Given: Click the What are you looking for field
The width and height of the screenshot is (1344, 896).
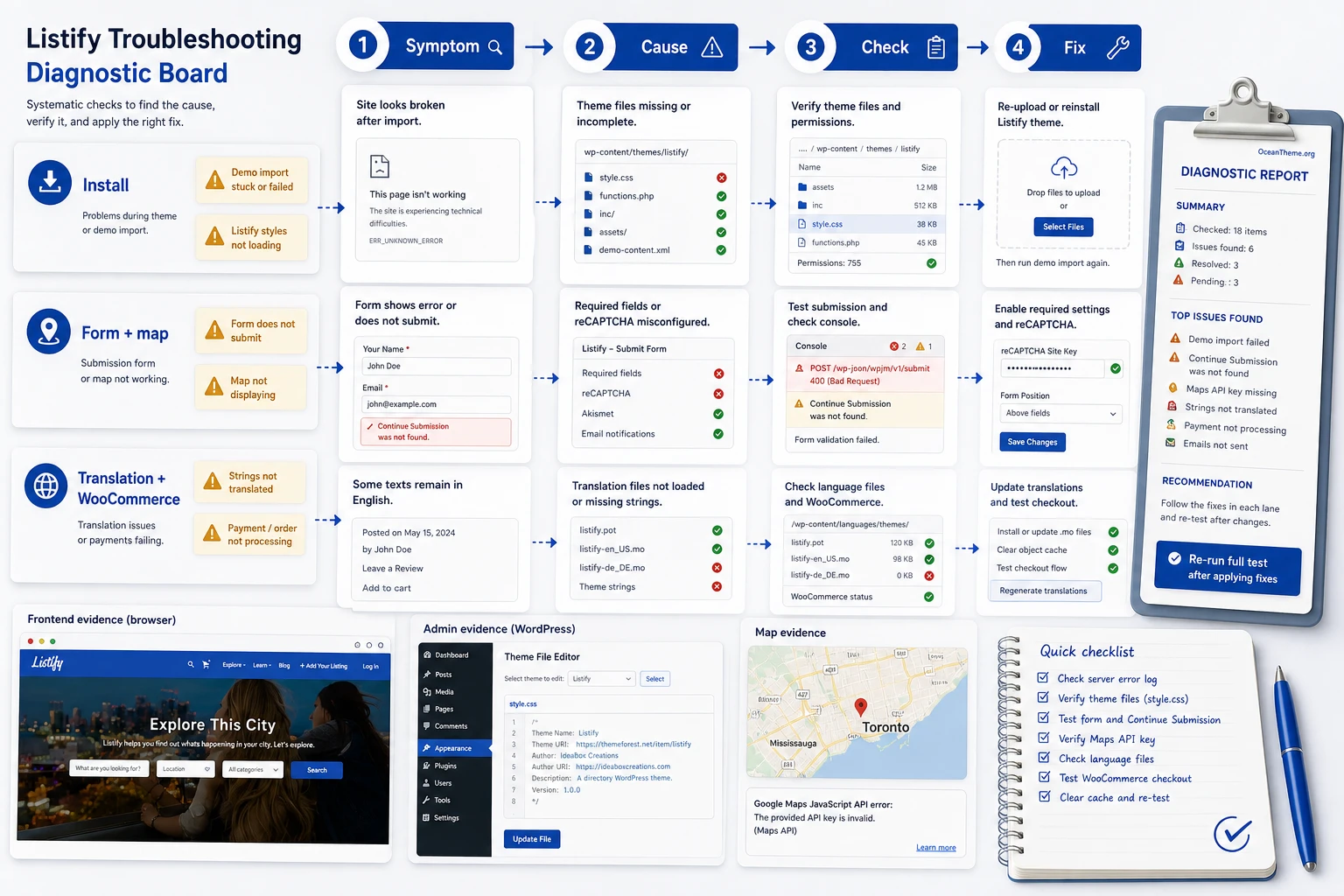Looking at the screenshot, I should pyautogui.click(x=109, y=768).
